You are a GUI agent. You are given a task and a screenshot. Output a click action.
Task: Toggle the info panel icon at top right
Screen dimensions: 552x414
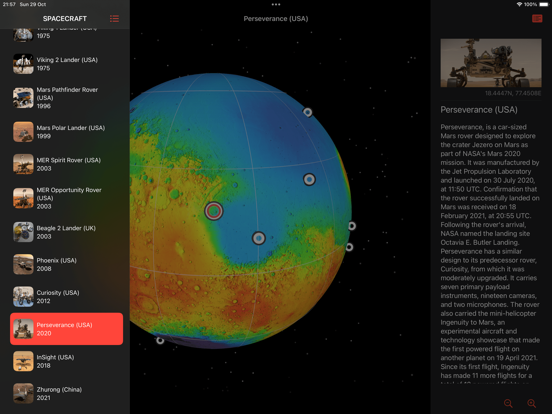tap(537, 19)
